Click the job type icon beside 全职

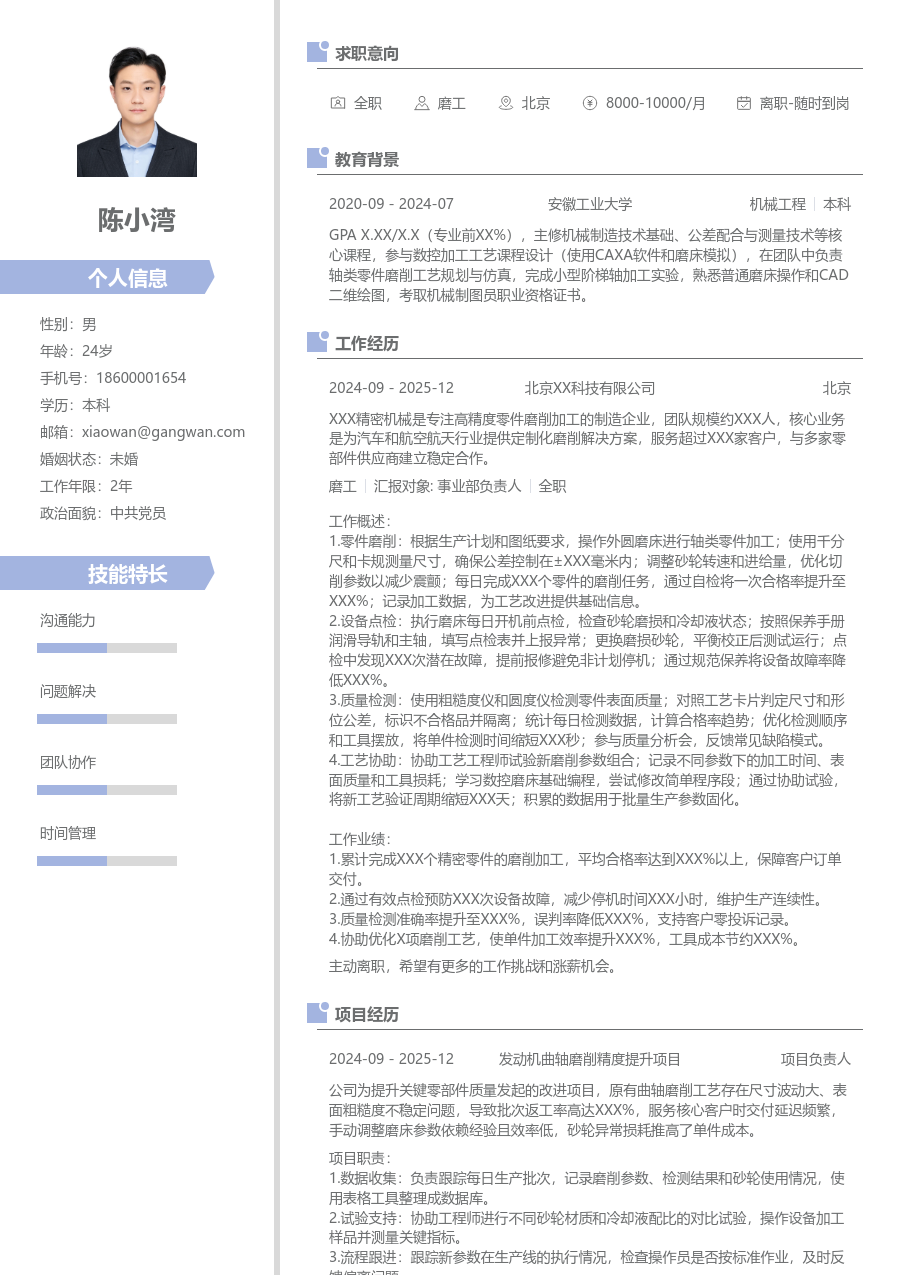coord(338,103)
